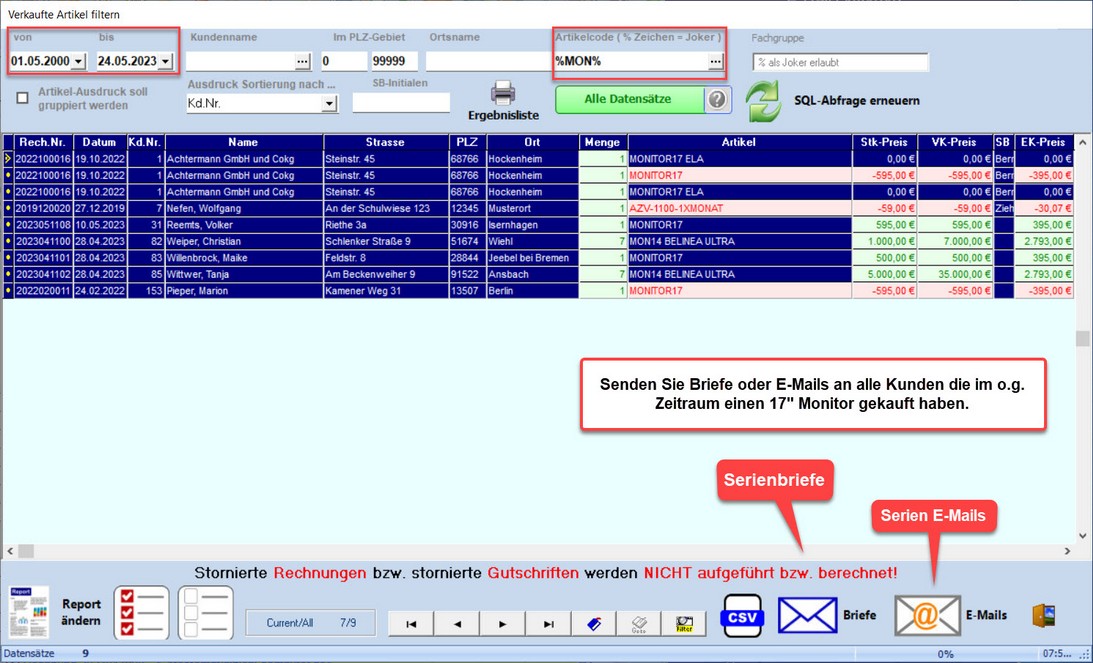Sort by the Datum column header
1093x663 pixels.
click(99, 142)
